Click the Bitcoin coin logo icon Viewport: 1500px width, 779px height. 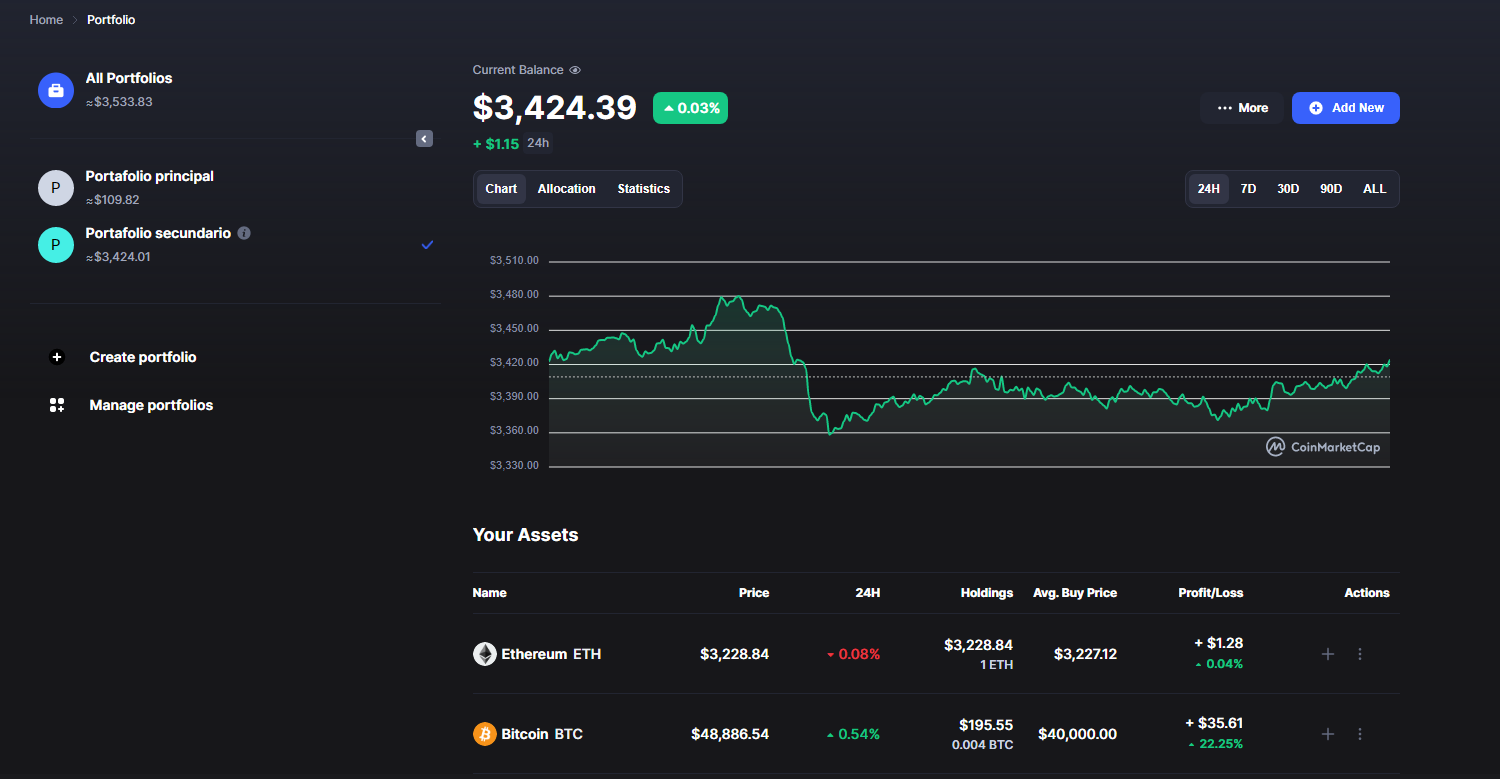click(x=484, y=734)
